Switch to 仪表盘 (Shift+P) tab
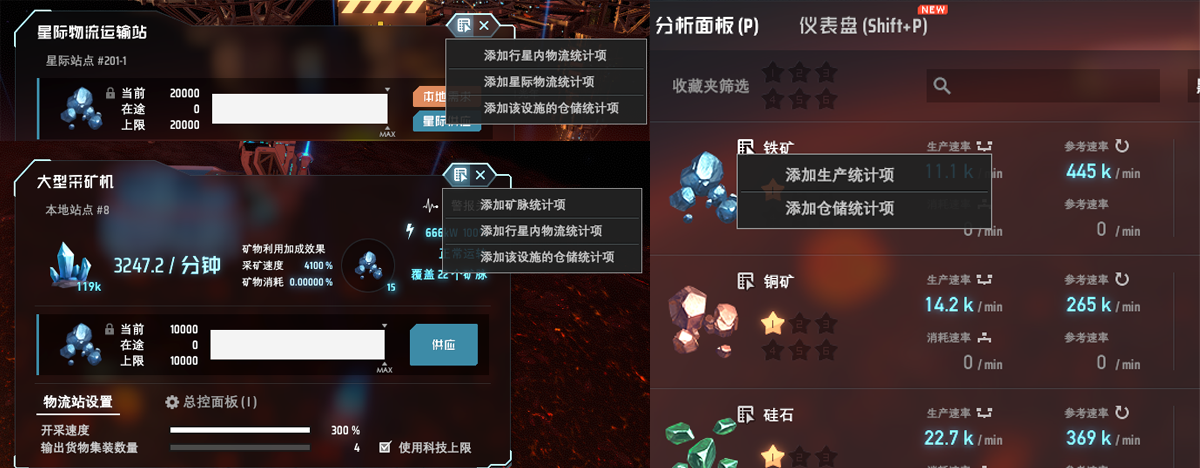The height and width of the screenshot is (468, 1200). pos(863,26)
